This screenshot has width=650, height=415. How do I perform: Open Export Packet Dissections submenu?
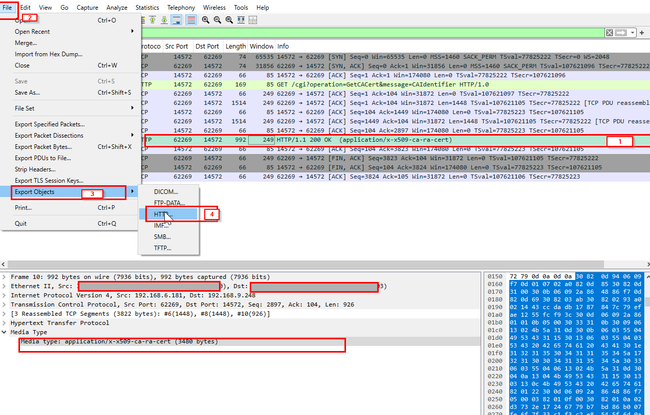pyautogui.click(x=70, y=135)
